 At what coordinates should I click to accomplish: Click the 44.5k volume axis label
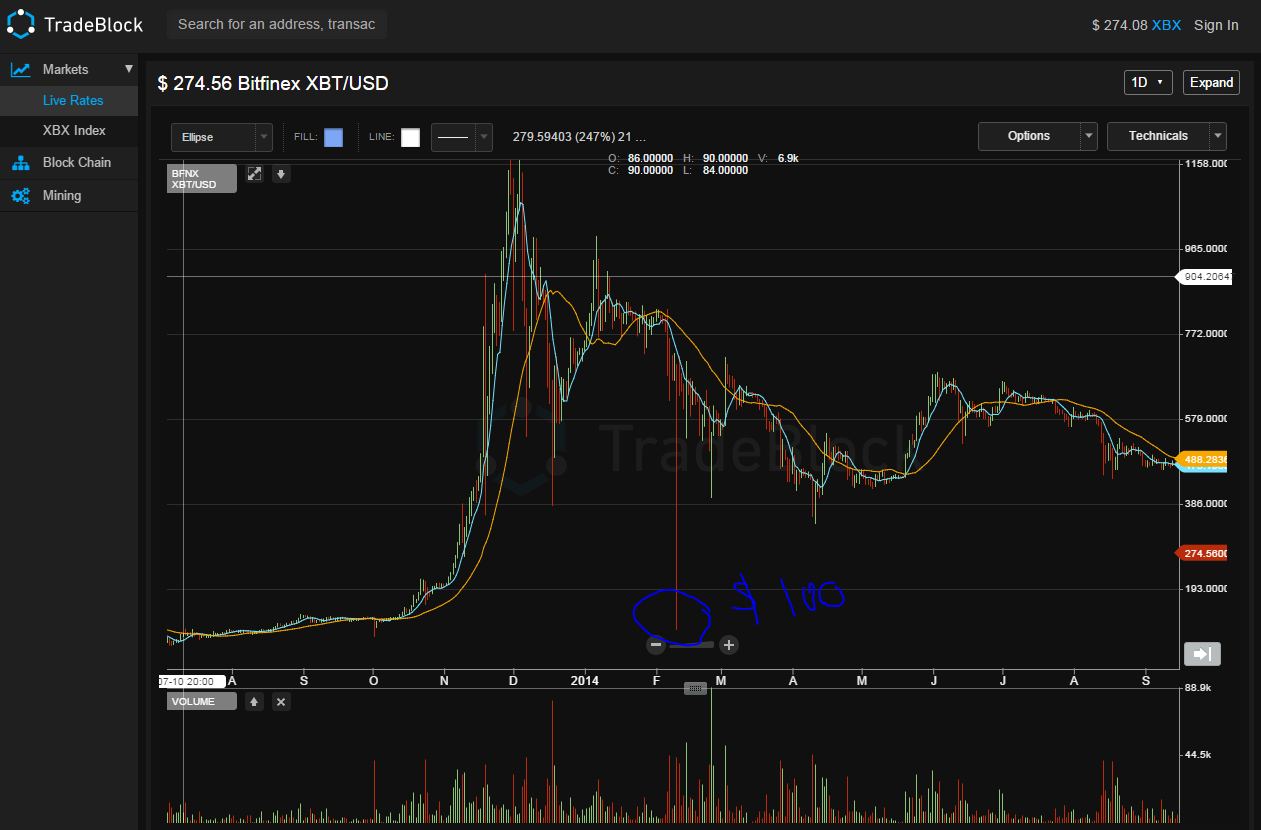point(1198,755)
